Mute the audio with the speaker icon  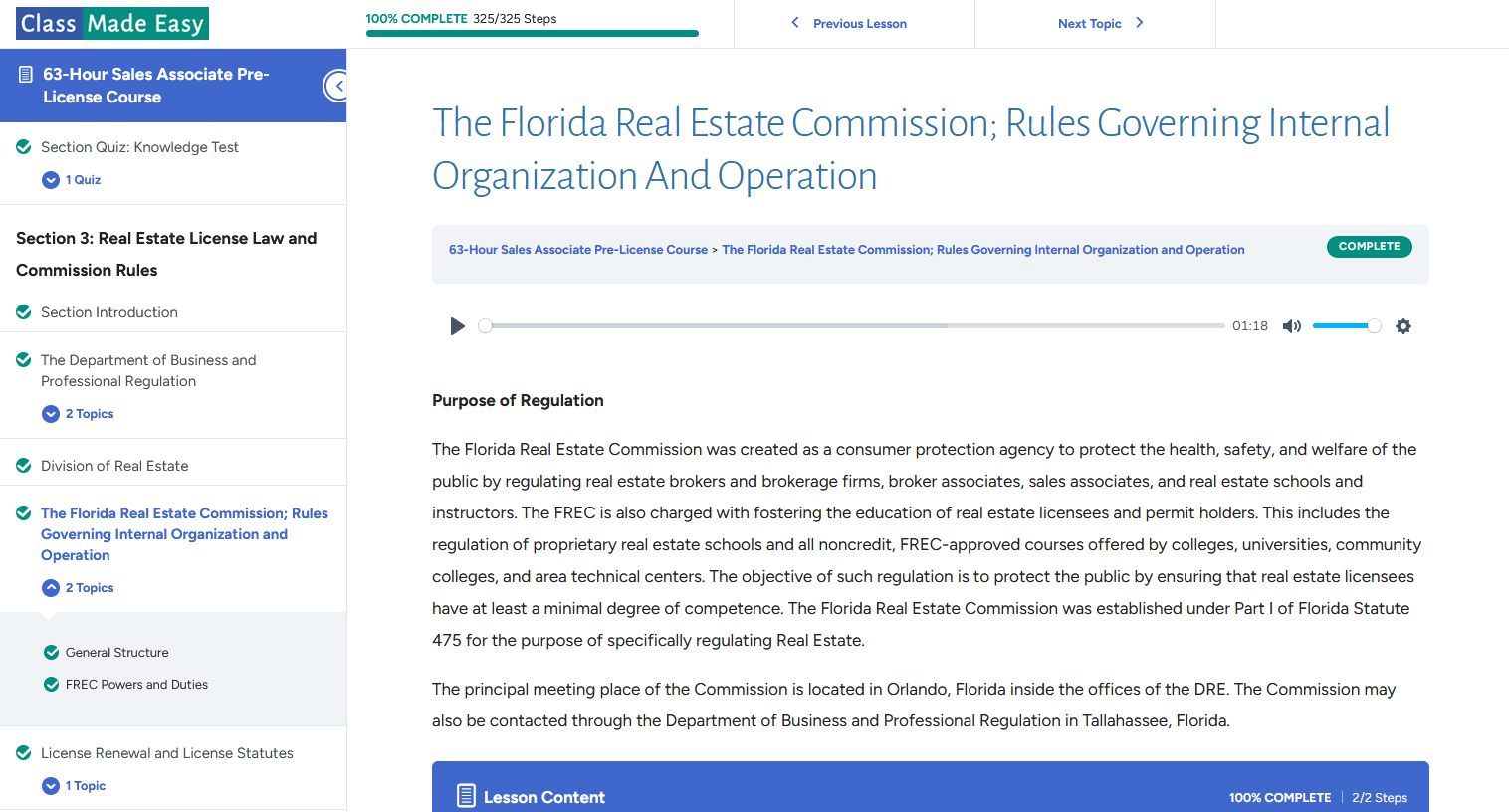coord(1292,326)
